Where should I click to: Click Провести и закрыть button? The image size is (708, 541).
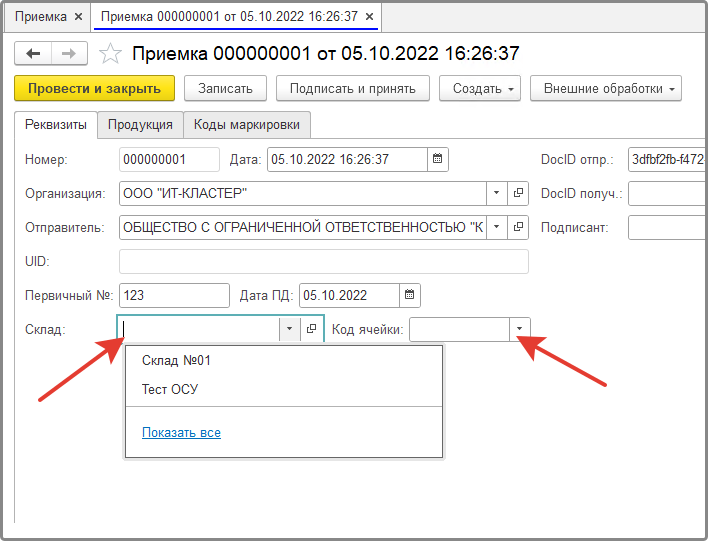tap(94, 89)
